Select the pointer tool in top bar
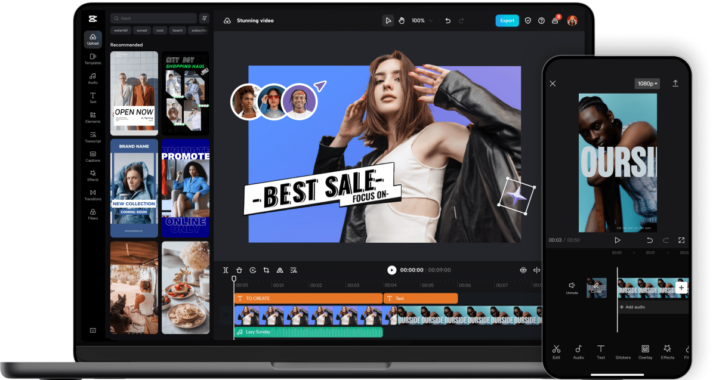This screenshot has width=716, height=380. [388, 21]
